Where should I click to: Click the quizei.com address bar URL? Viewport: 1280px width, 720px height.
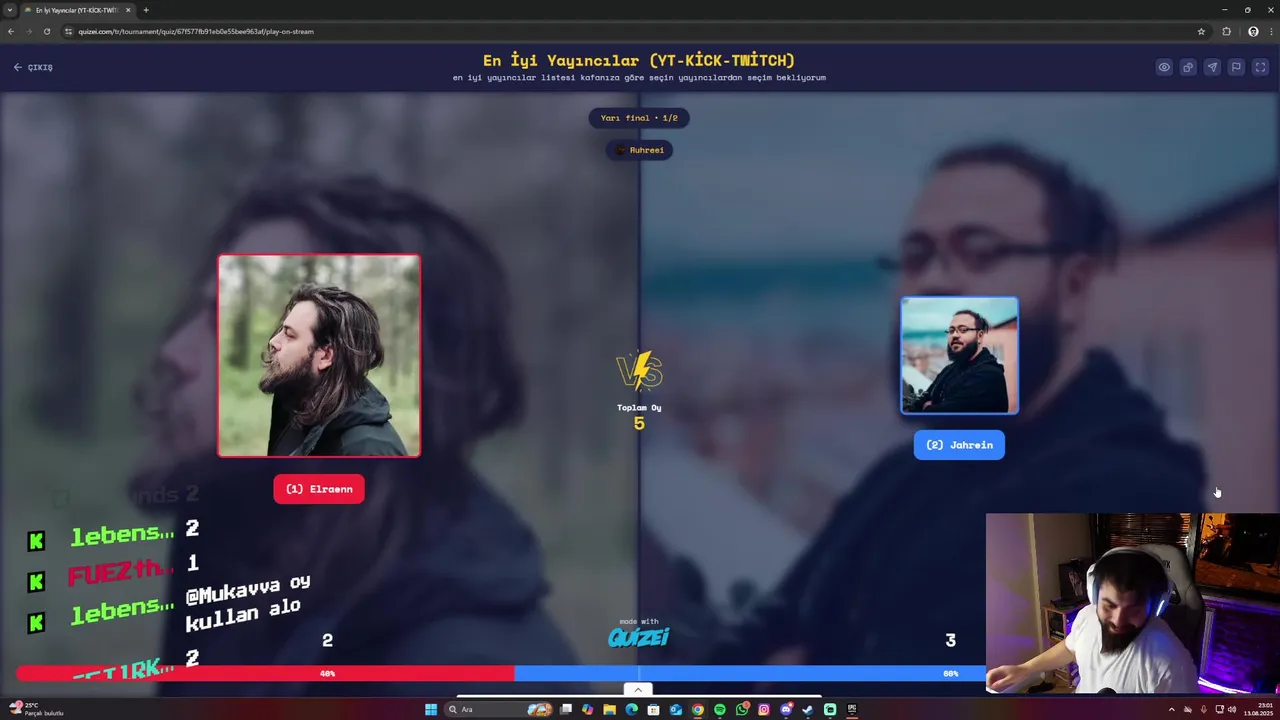point(196,31)
